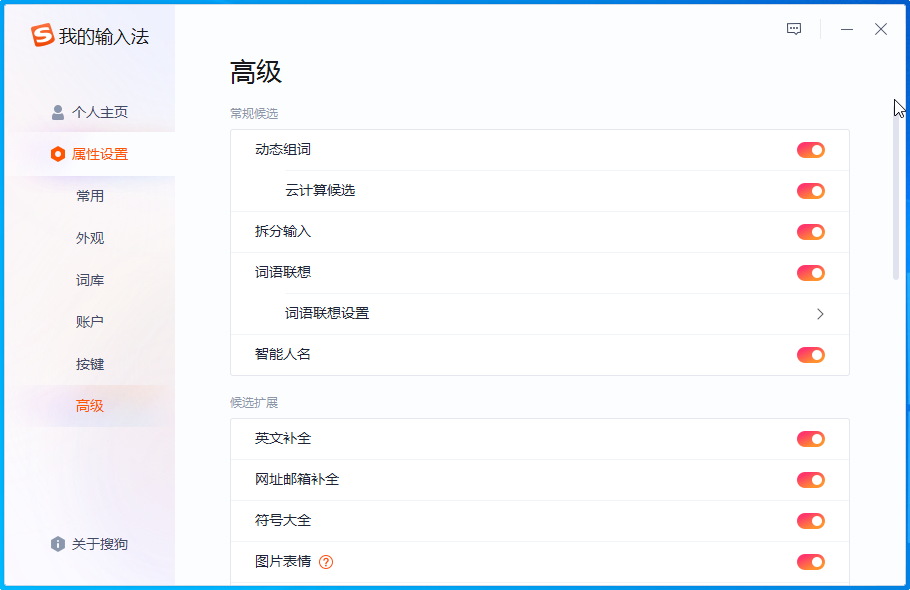
Task: Toggle 图片表情 switch
Action: click(811, 562)
